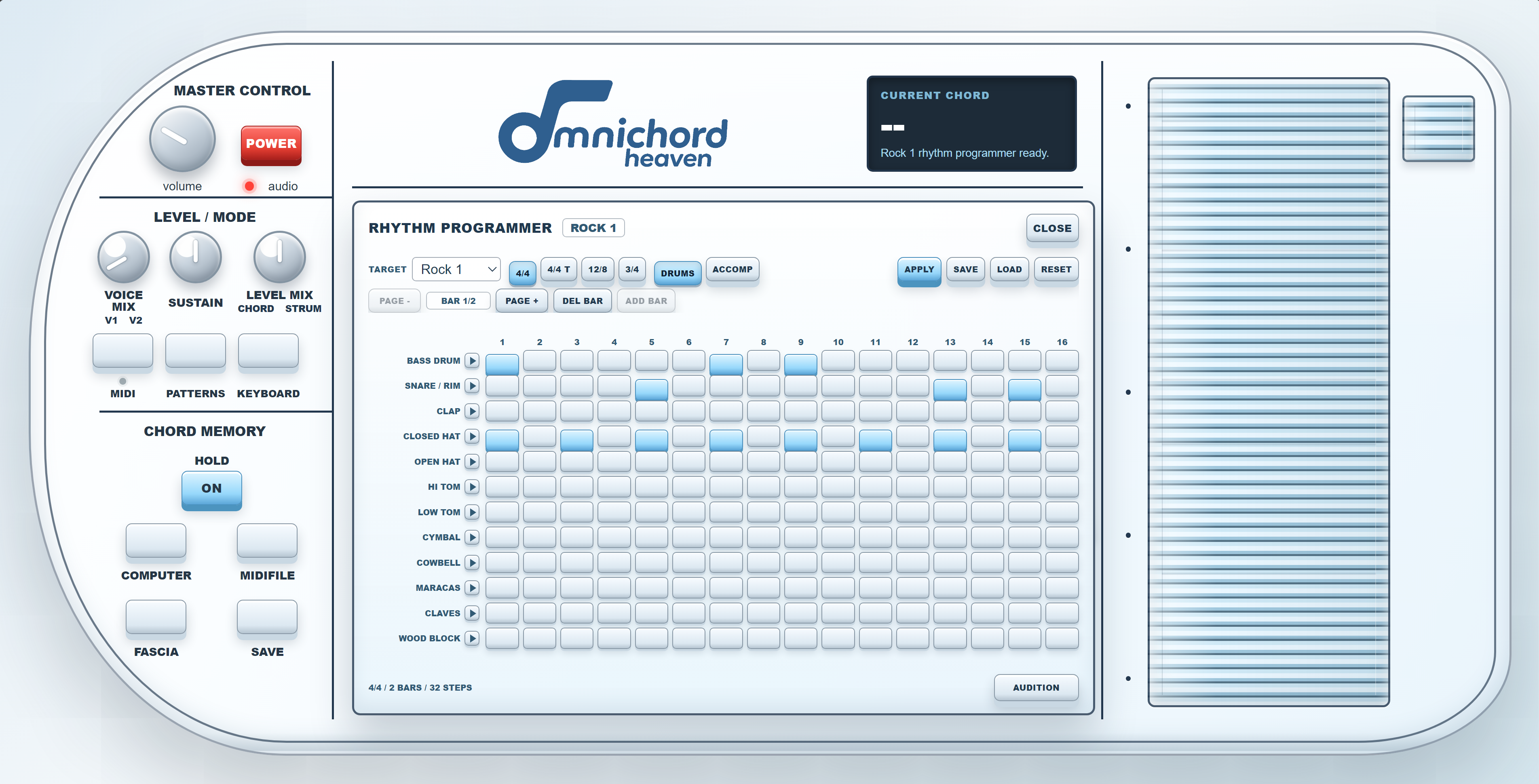1539x784 pixels.
Task: Delete the current bar
Action: (583, 301)
